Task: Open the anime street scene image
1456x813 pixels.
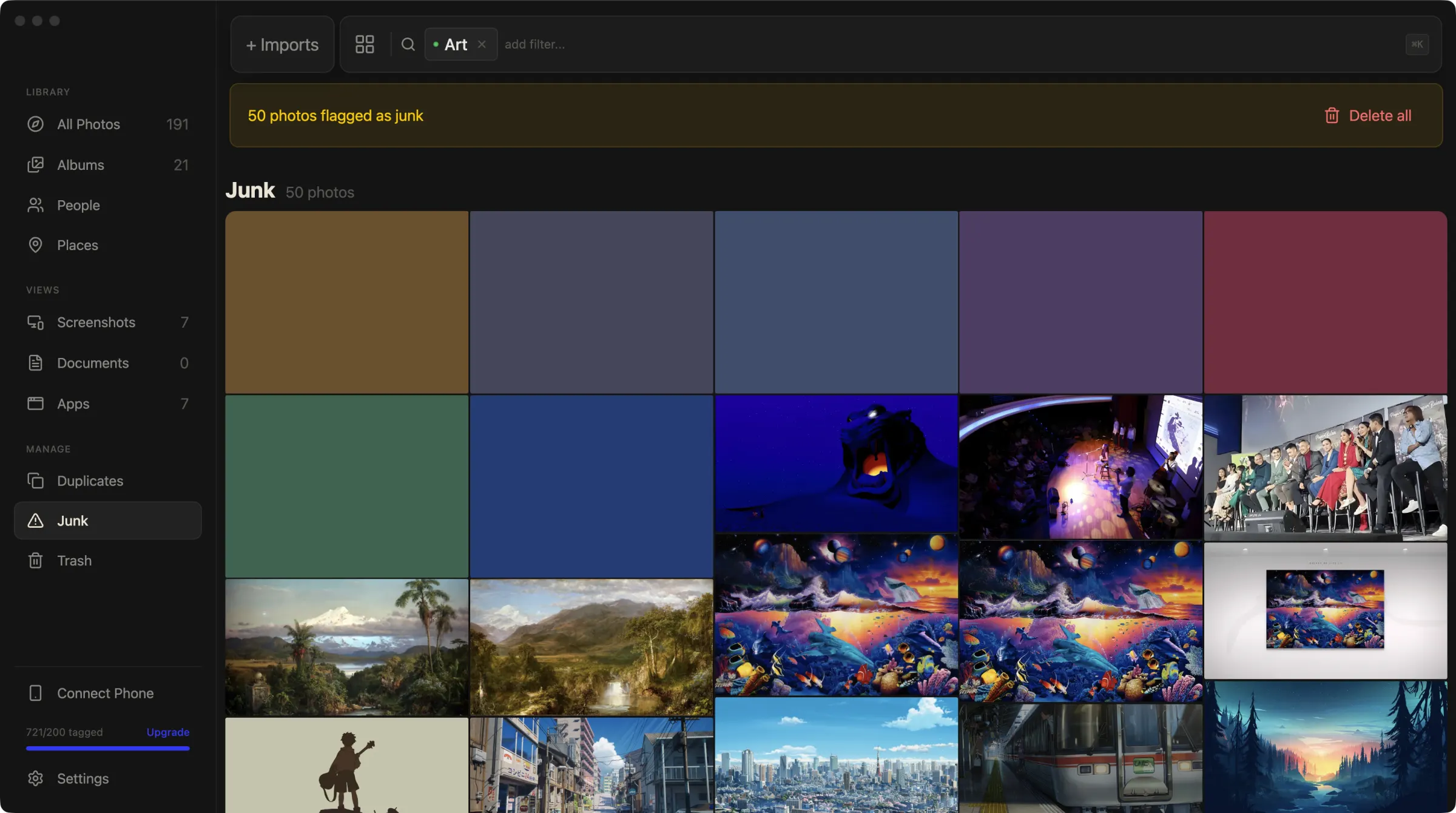Action: pos(591,765)
